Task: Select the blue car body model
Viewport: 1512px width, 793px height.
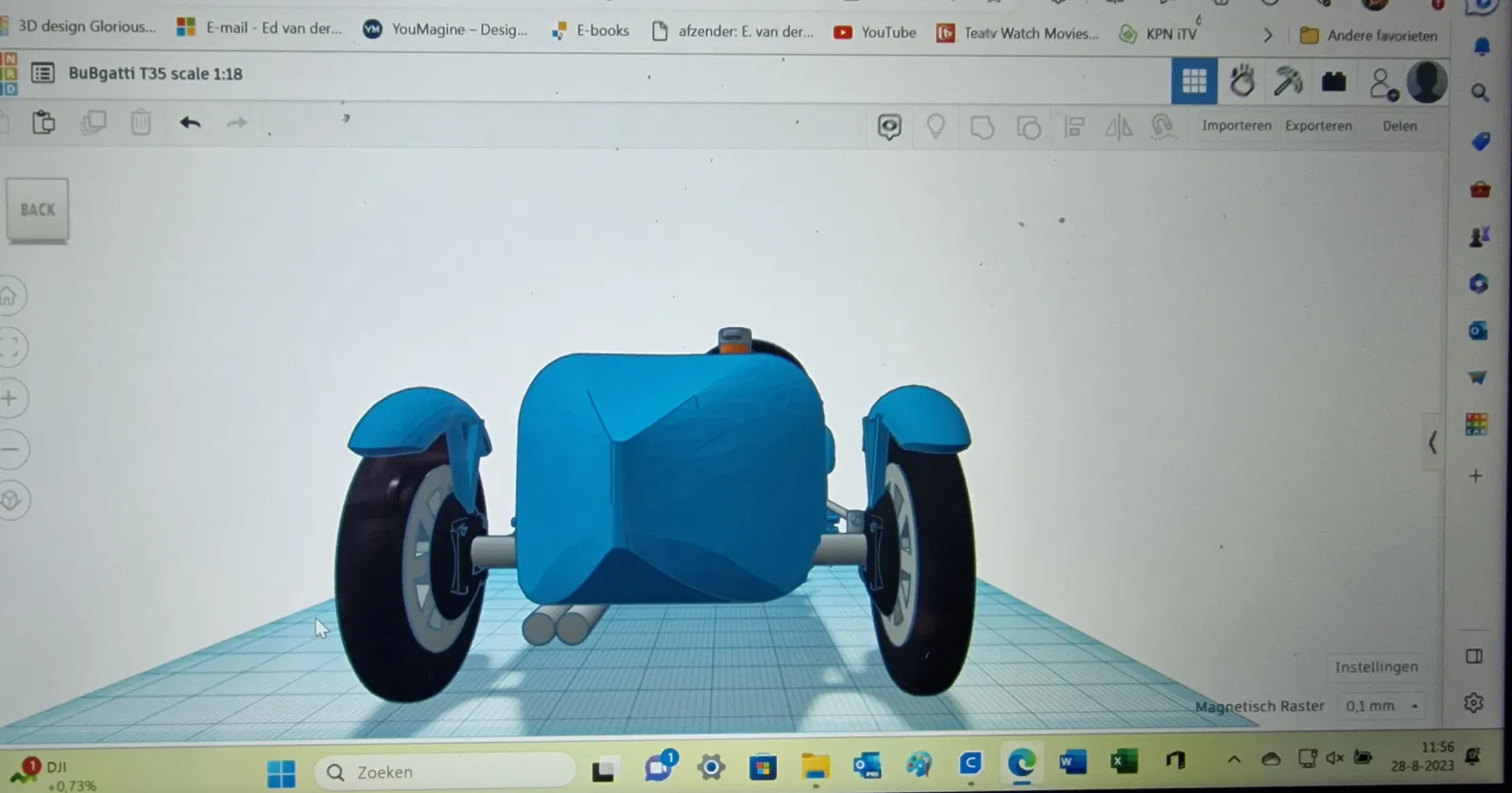Action: tap(673, 477)
